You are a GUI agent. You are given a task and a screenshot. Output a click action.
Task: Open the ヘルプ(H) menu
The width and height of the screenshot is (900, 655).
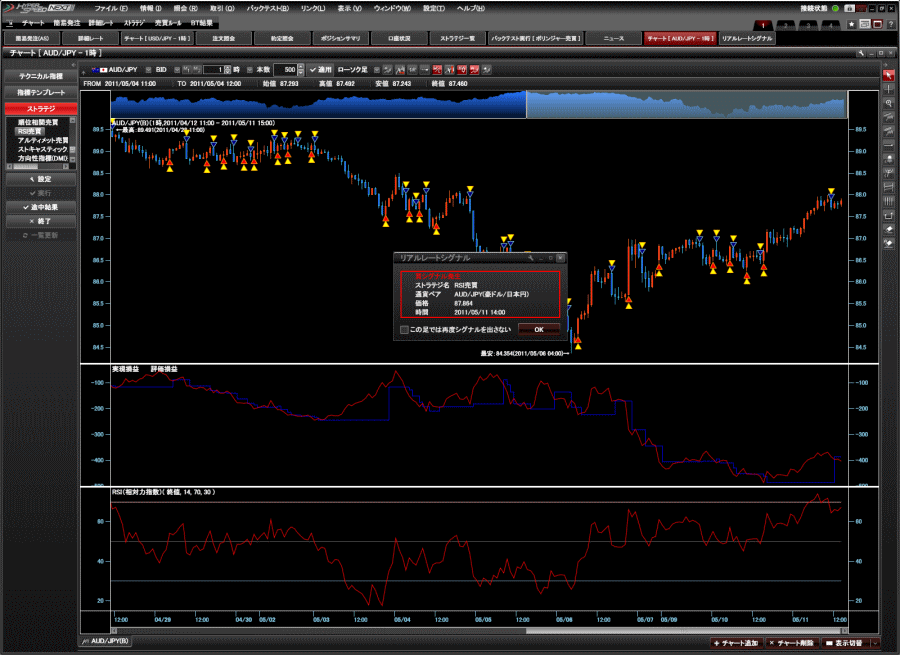coord(471,8)
